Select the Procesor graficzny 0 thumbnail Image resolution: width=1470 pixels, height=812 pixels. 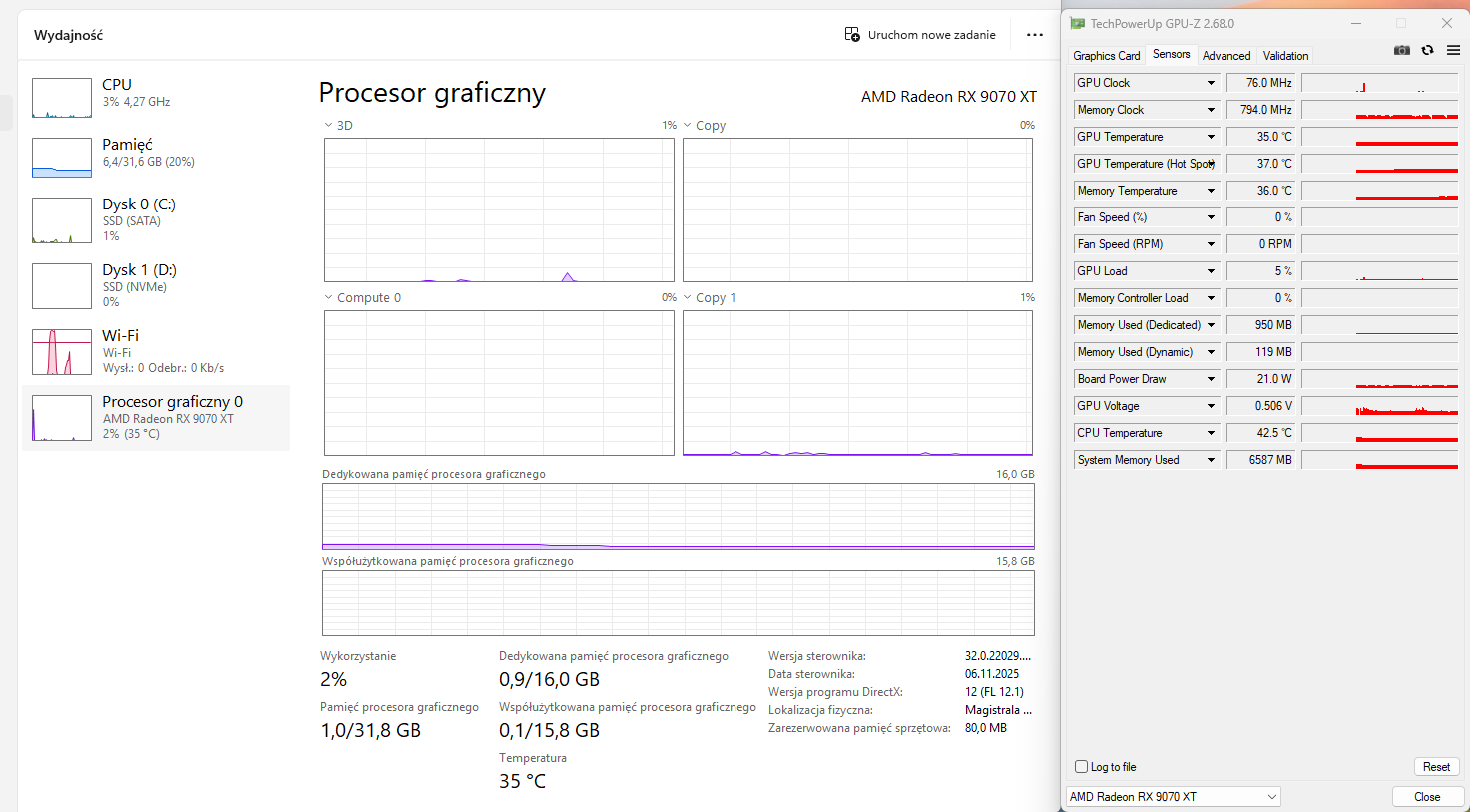click(62, 418)
